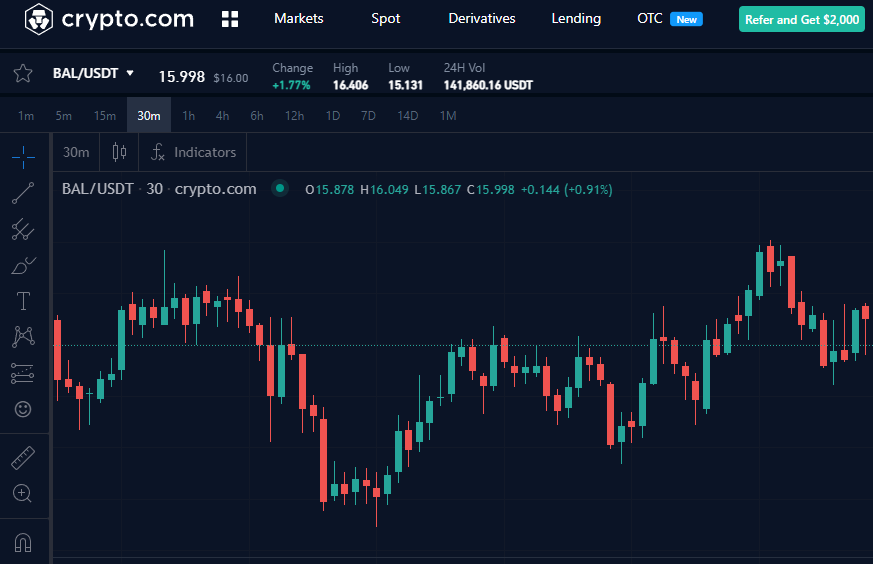Click the legend change +0.144 (+0.91%)
This screenshot has width=873, height=564.
click(x=566, y=189)
